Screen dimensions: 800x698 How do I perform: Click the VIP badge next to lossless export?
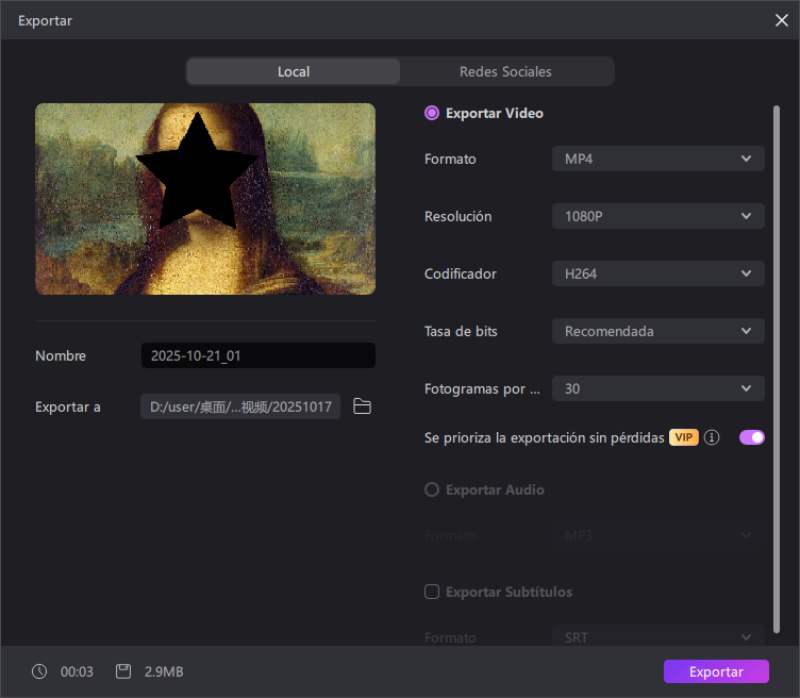(x=684, y=437)
